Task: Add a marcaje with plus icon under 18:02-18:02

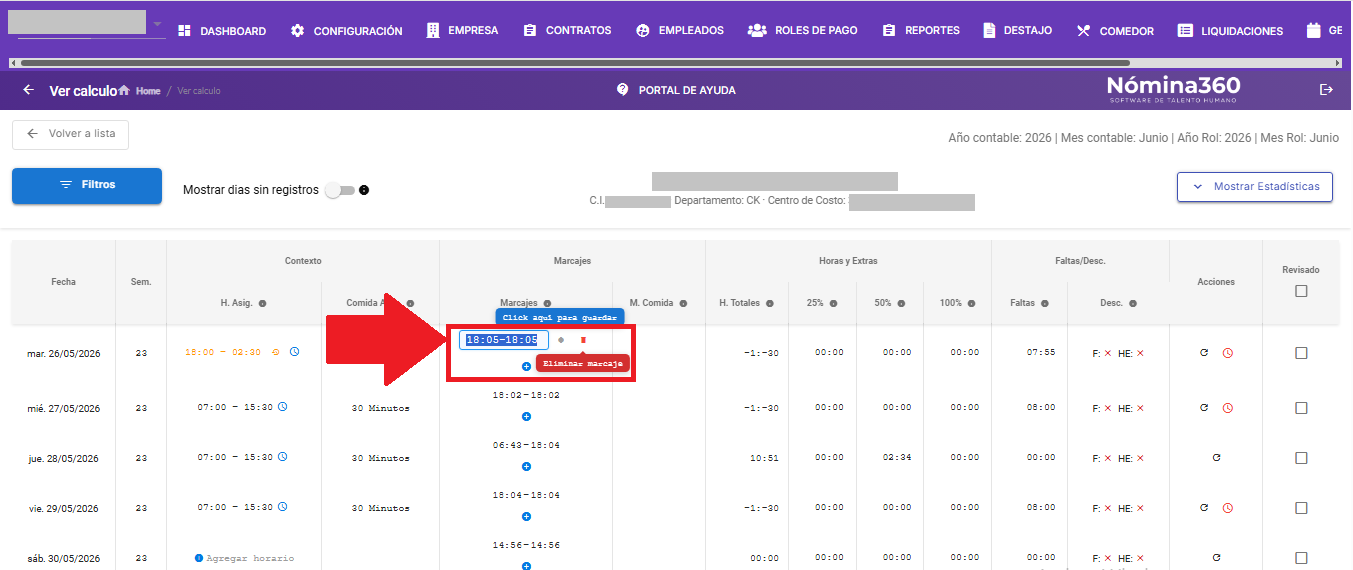Action: tap(526, 417)
